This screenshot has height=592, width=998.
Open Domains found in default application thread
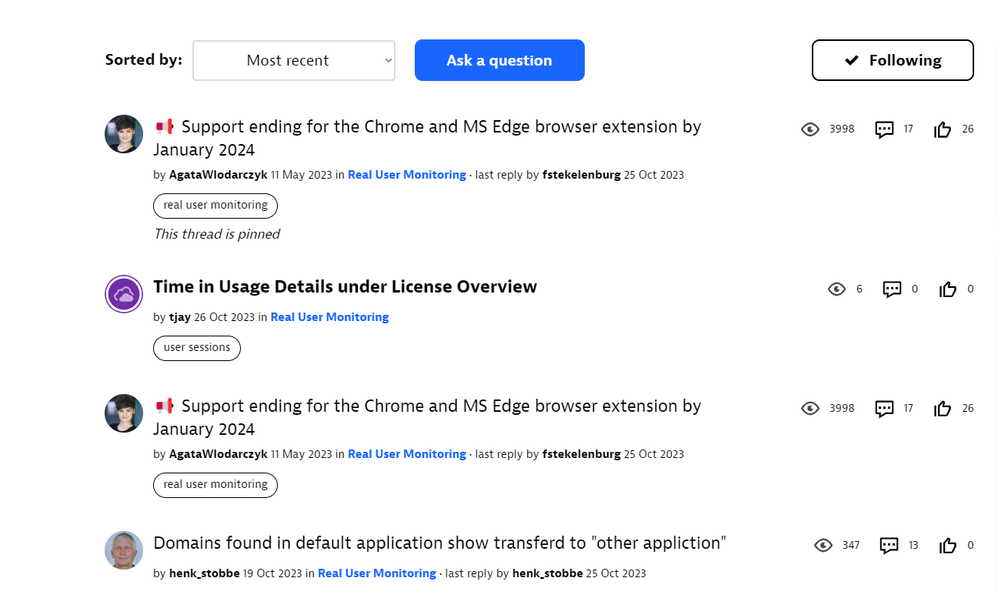[x=439, y=543]
